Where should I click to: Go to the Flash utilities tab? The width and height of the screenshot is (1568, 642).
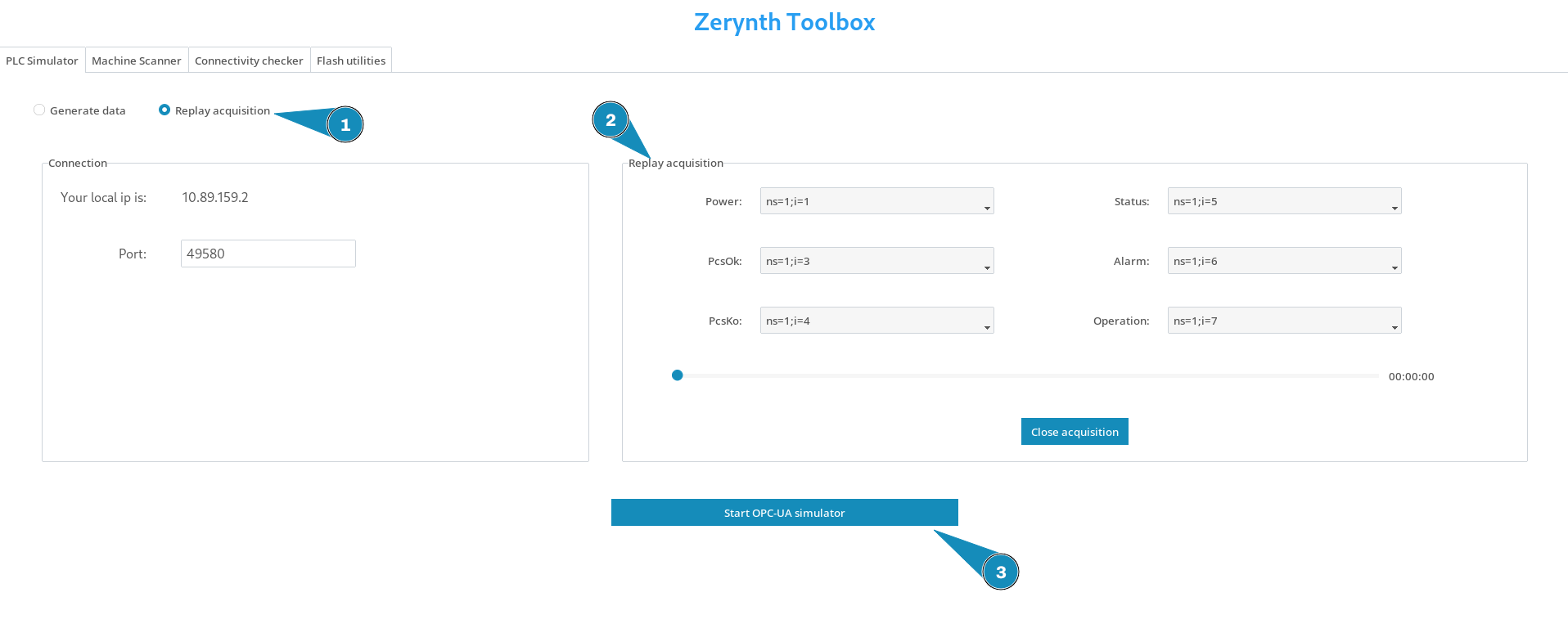pos(351,61)
